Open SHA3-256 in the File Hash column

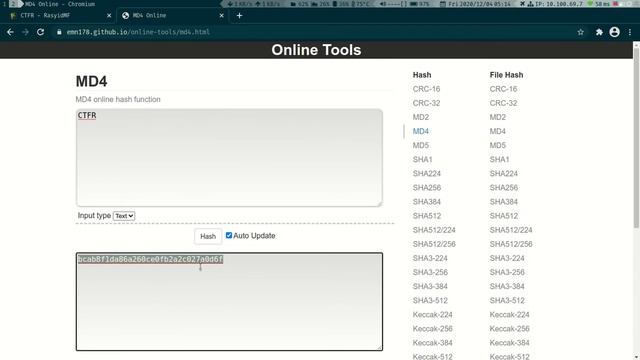[507, 272]
